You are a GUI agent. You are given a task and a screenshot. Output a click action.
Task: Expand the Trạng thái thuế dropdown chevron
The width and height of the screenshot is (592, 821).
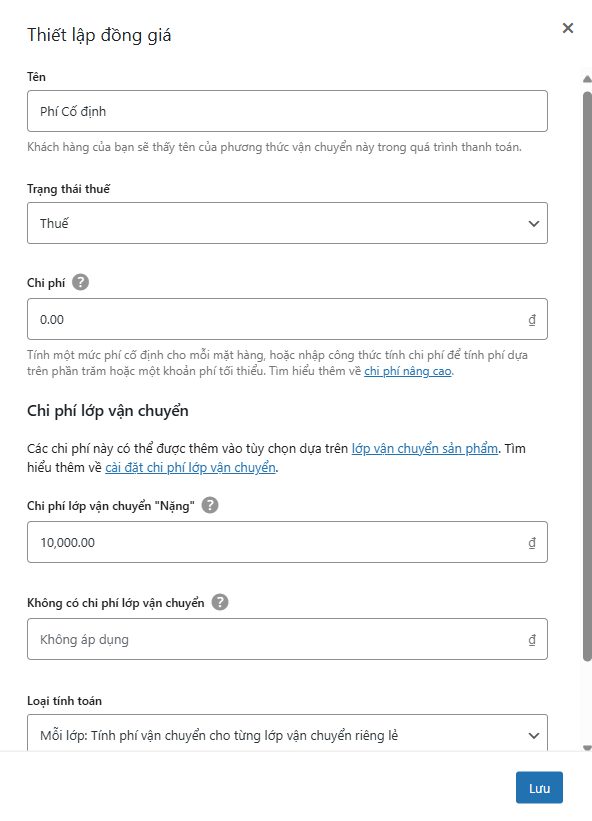tap(533, 224)
